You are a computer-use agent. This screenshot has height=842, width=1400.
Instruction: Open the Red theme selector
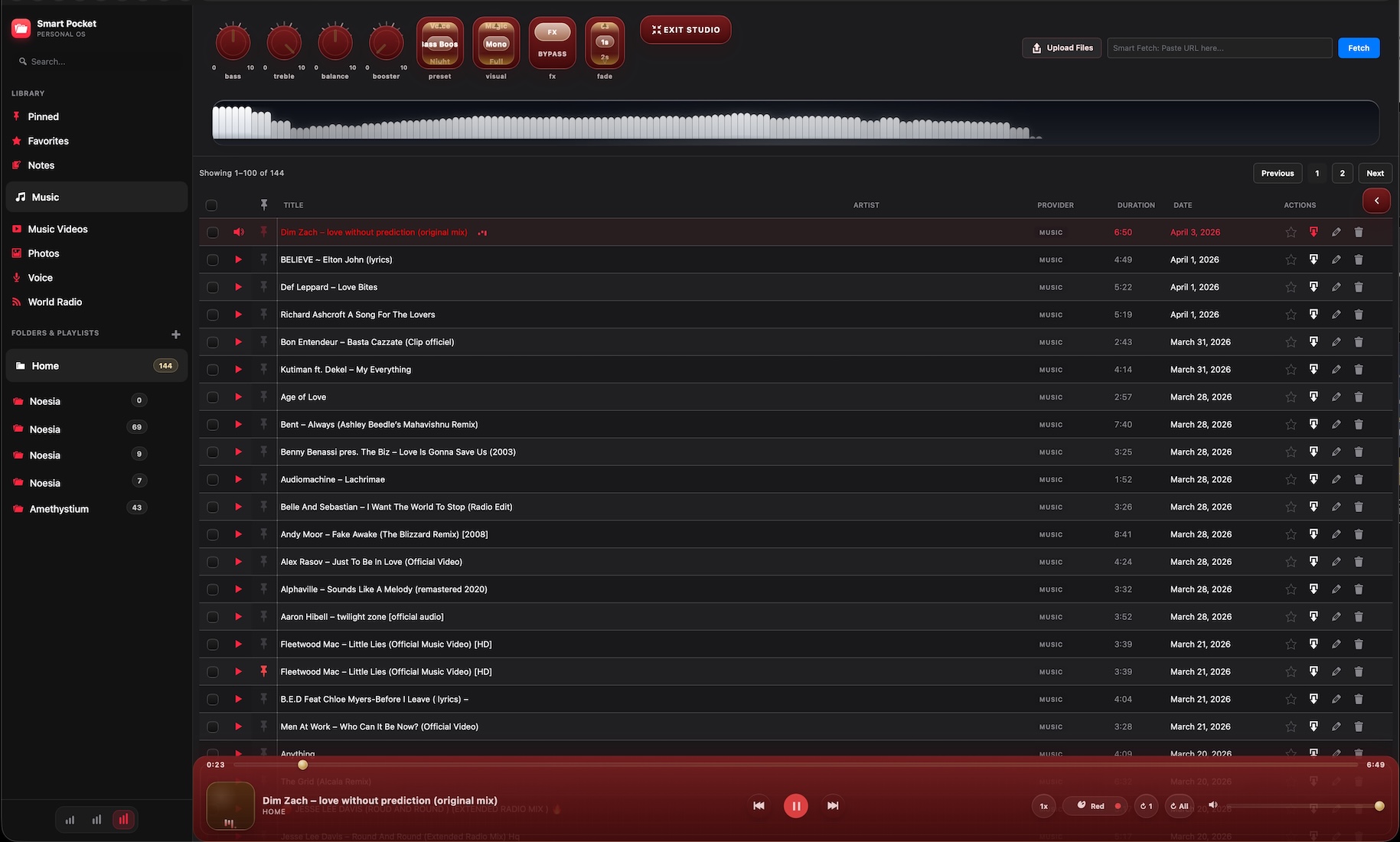coord(1095,806)
